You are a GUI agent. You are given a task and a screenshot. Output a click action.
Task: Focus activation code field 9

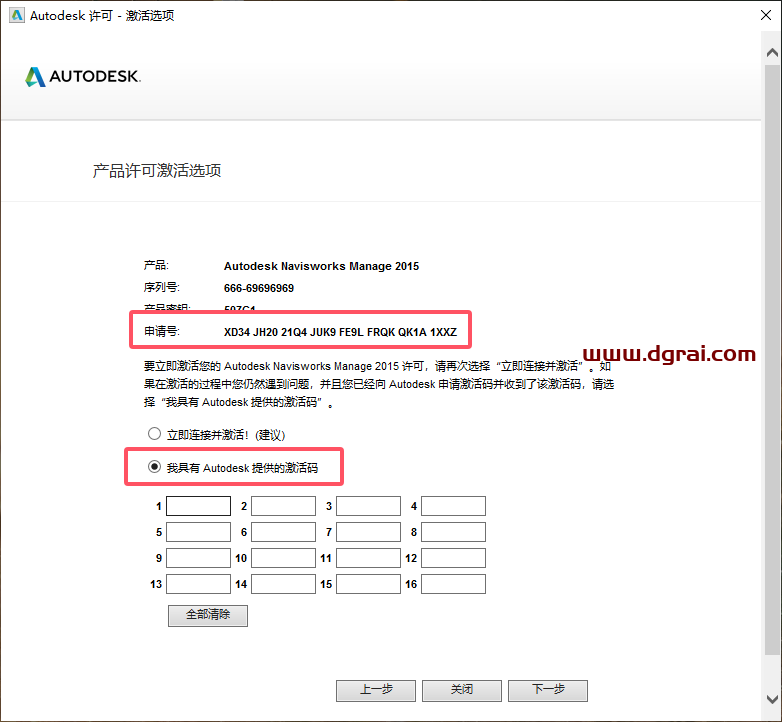[198, 558]
